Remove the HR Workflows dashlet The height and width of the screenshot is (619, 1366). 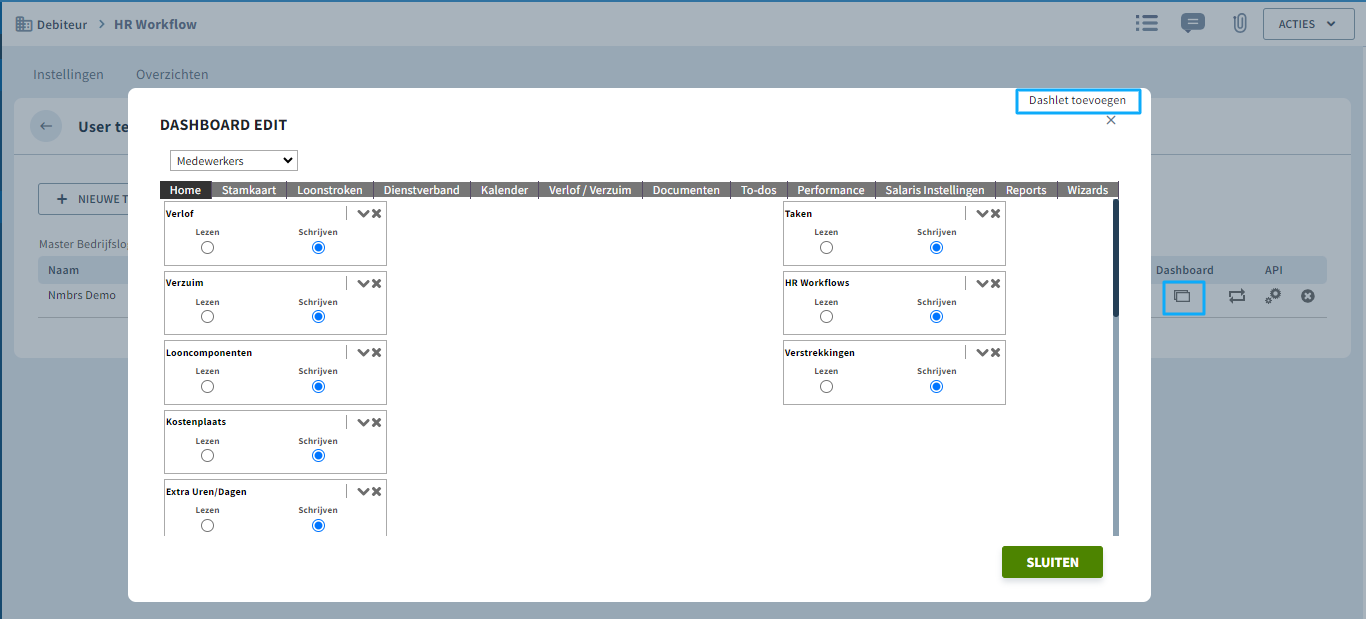click(x=996, y=283)
